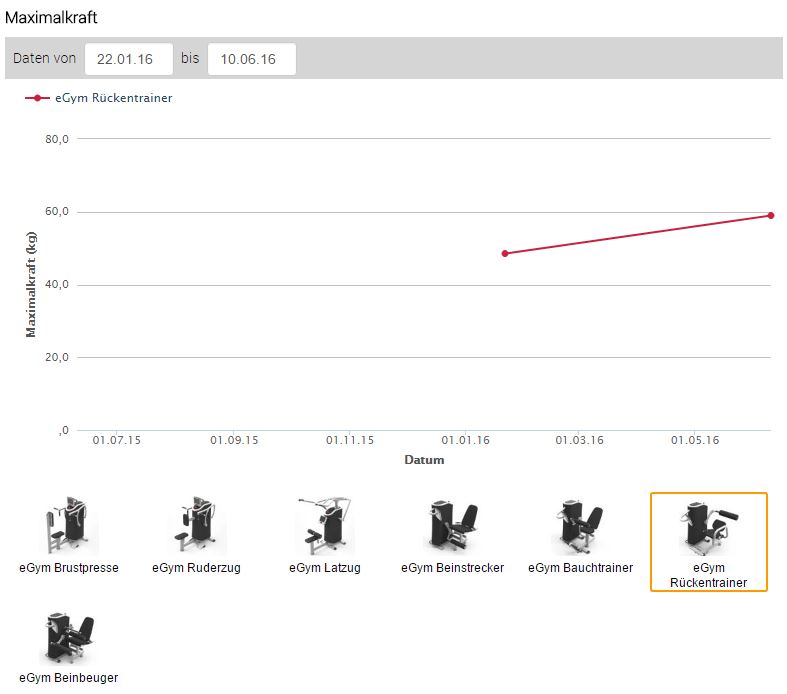787x694 pixels.
Task: Pick the eGym Beinstrecker machine image
Action: tap(452, 526)
